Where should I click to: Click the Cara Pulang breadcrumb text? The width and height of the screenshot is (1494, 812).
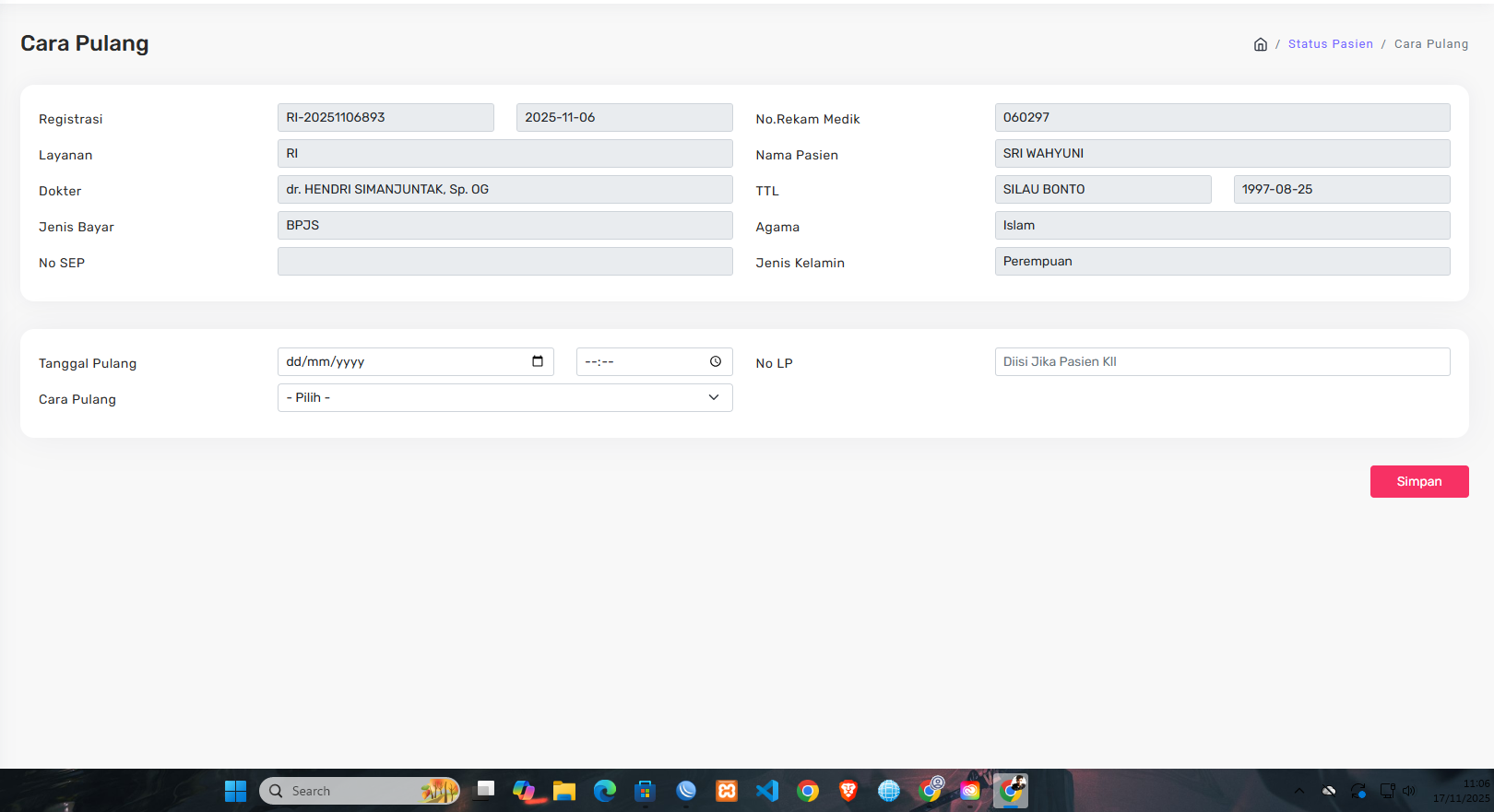point(1431,44)
